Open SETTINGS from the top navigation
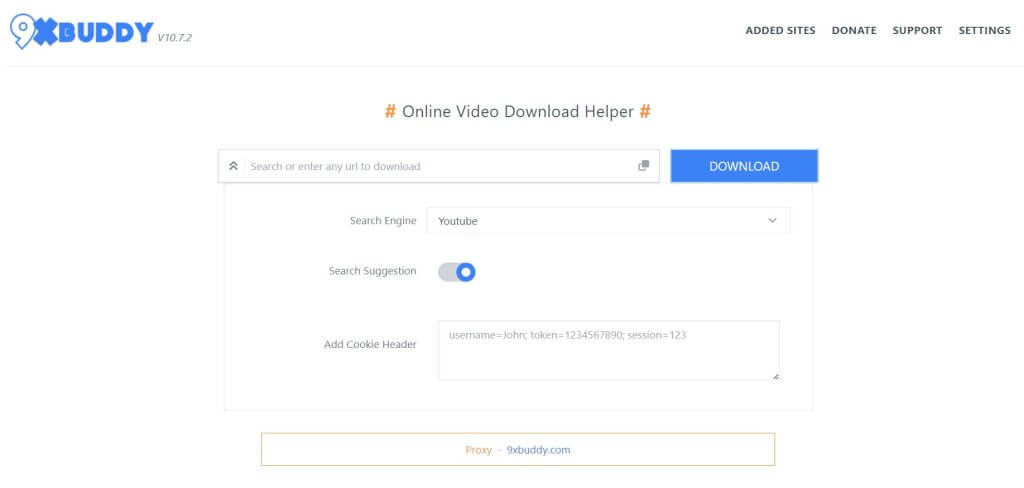 [x=984, y=31]
